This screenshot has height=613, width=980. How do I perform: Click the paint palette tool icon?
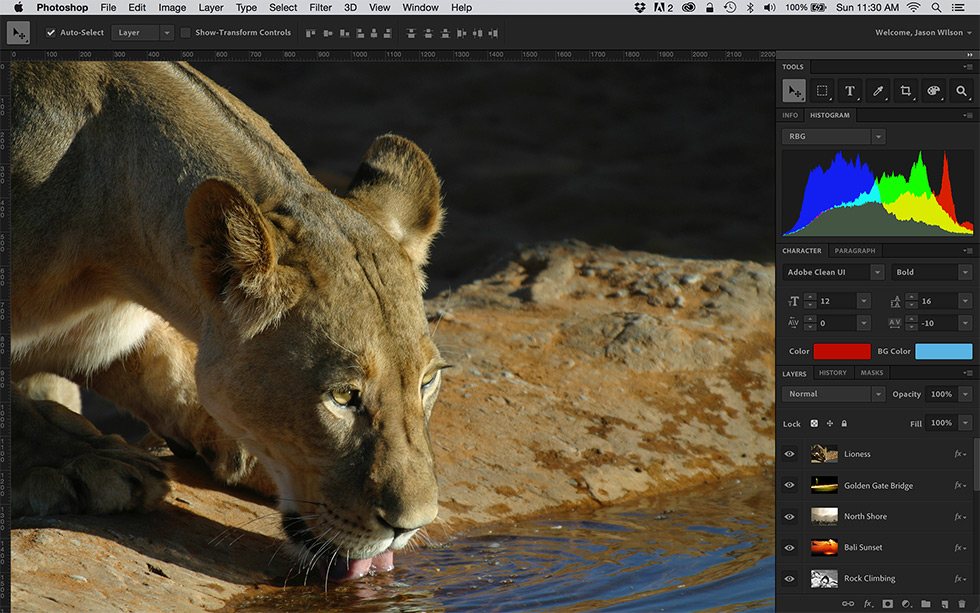tap(934, 91)
